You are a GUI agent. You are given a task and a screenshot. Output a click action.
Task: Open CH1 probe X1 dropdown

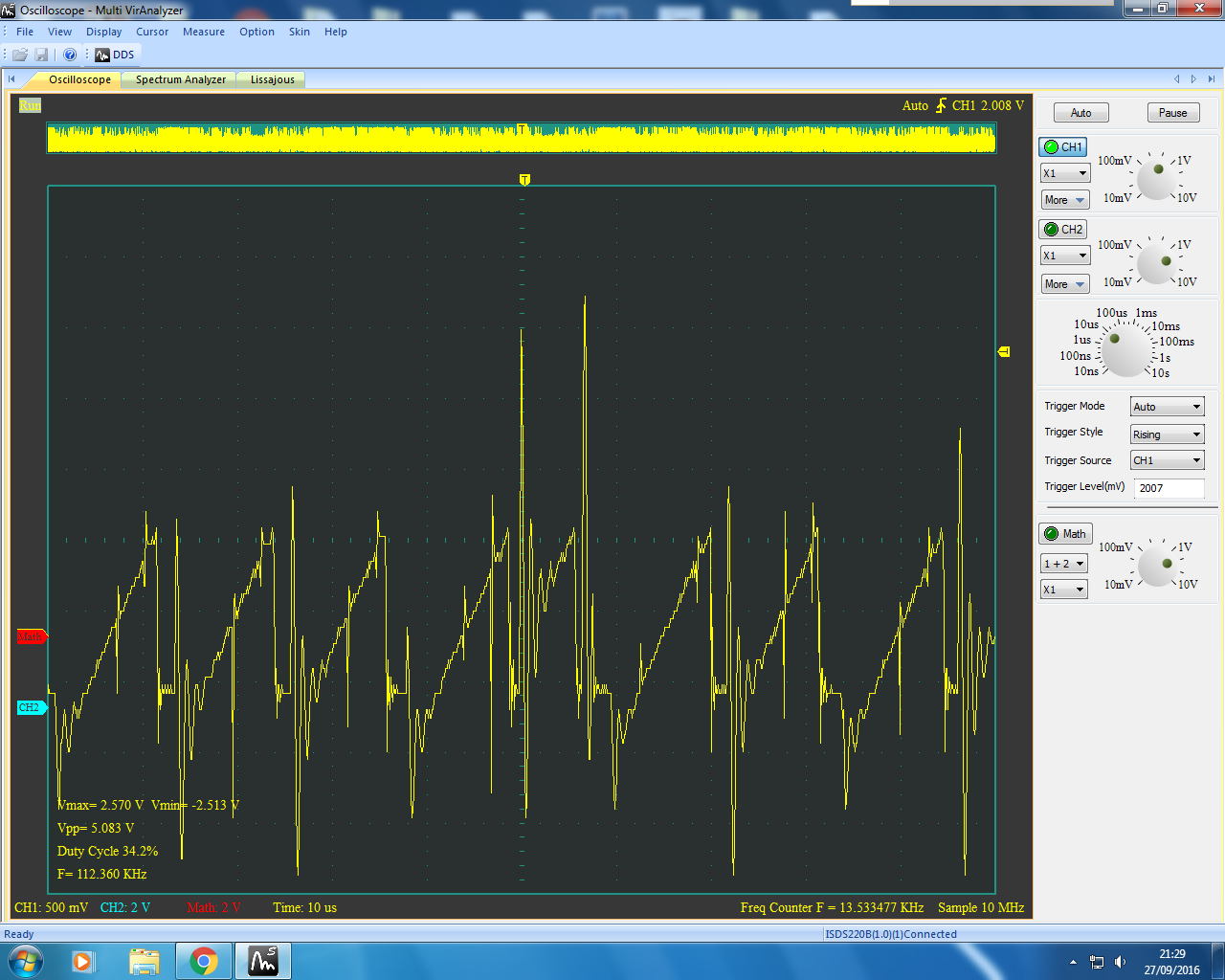pos(1065,173)
